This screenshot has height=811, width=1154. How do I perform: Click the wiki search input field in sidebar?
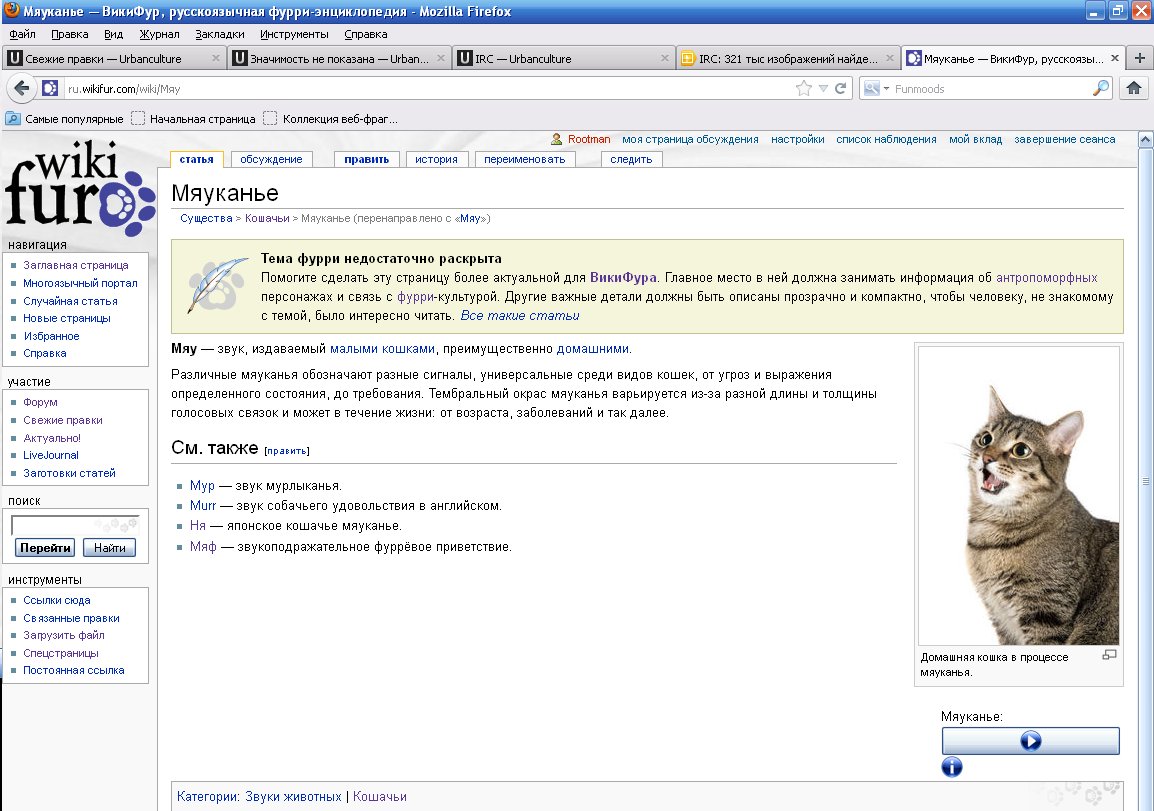pyautogui.click(x=75, y=525)
